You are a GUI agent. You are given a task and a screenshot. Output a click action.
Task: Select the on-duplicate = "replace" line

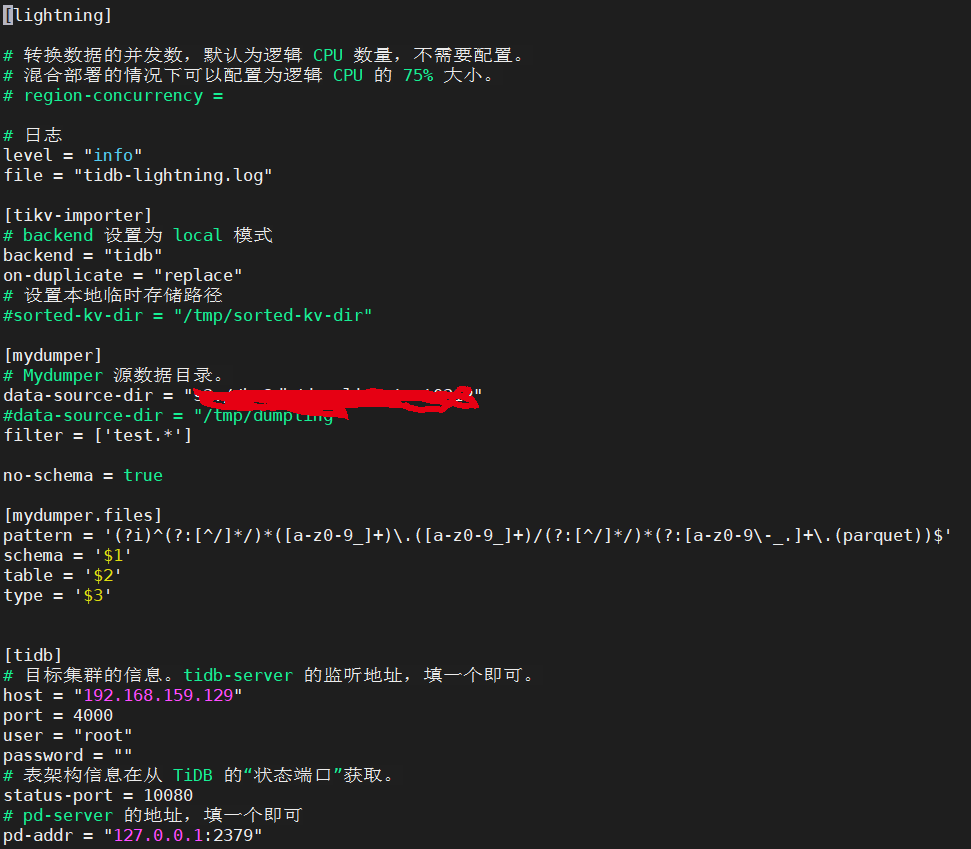tap(123, 276)
